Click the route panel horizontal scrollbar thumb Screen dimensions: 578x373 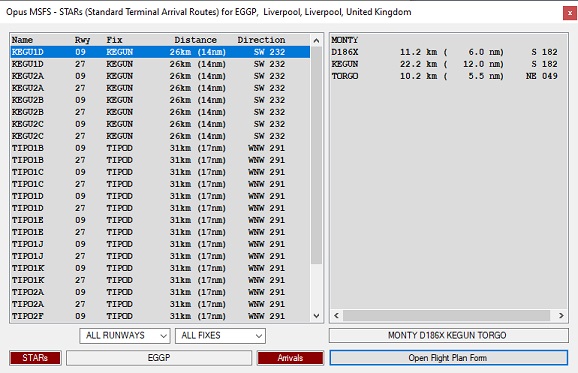point(446,316)
